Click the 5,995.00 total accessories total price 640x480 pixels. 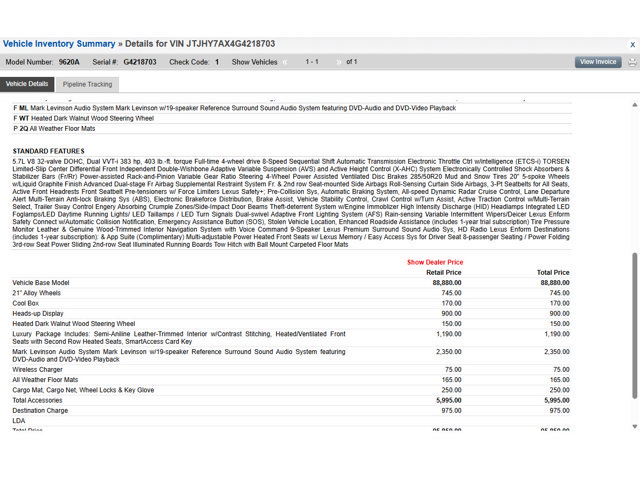click(557, 400)
